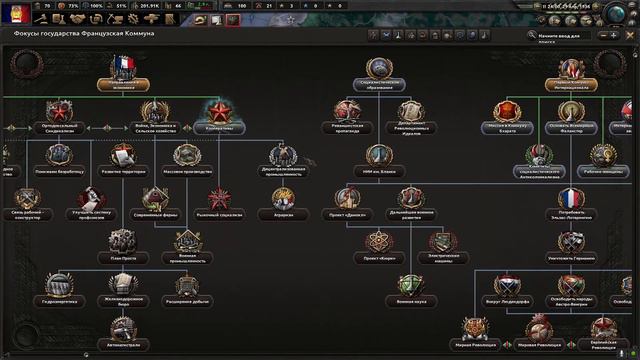Image resolution: width=640 pixels, height=360 pixels.
Task: Open the construction crane menu
Action: tap(115, 19)
